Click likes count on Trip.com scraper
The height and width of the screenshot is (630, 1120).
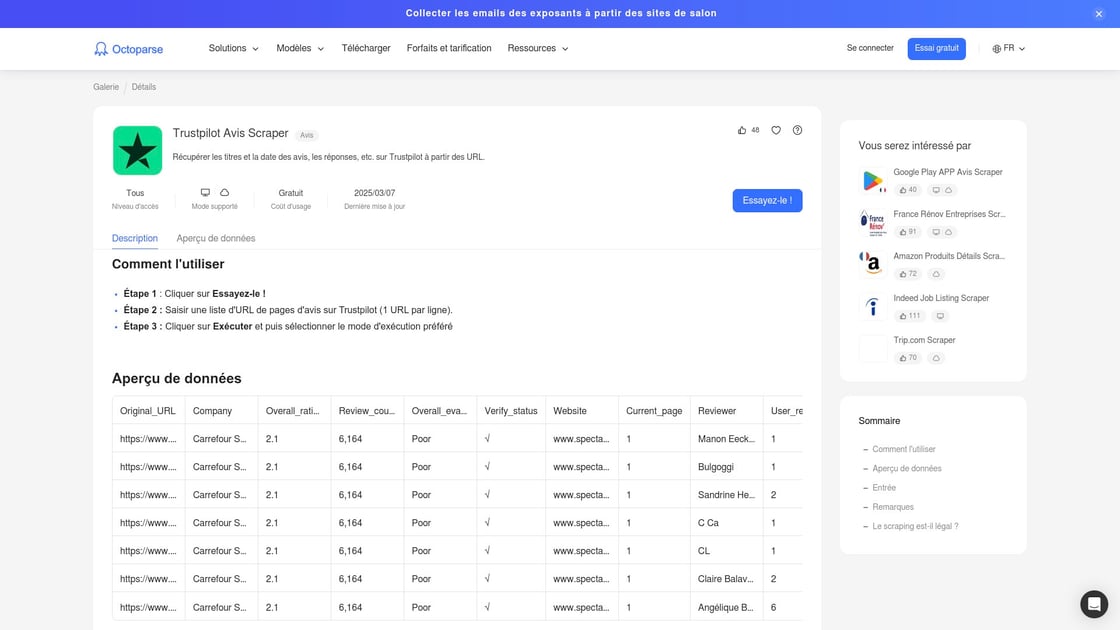point(908,358)
